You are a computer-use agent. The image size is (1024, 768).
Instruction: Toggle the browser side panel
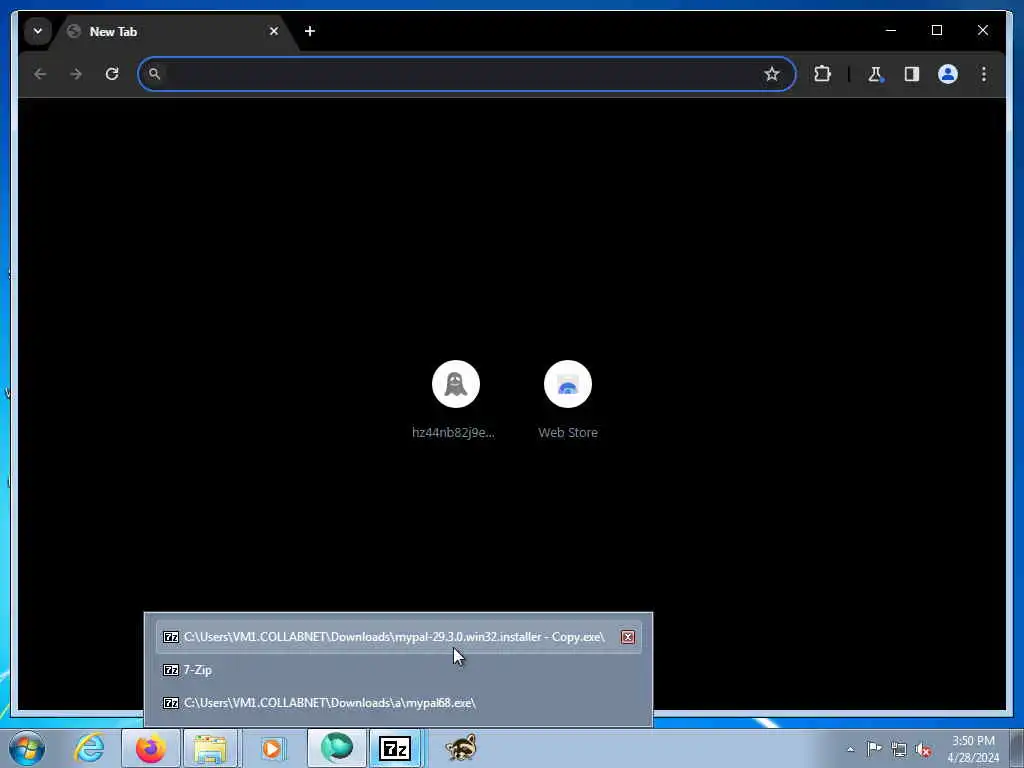[912, 74]
